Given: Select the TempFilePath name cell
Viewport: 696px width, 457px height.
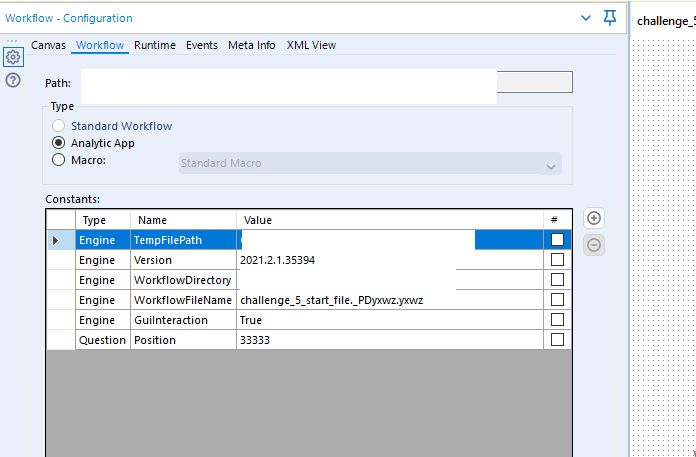Looking at the screenshot, I should pos(183,240).
